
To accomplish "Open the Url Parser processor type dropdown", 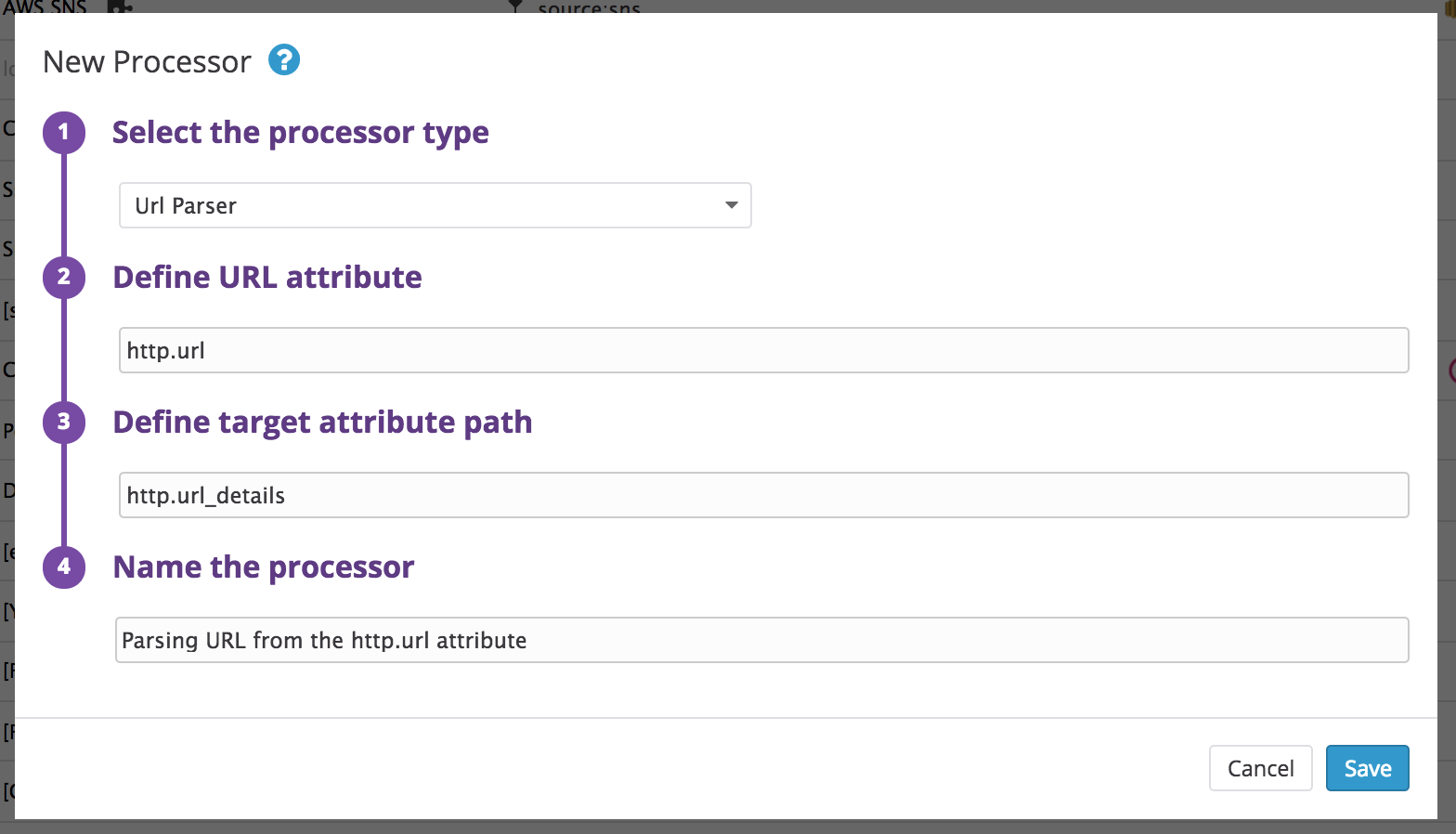I will 435,205.
